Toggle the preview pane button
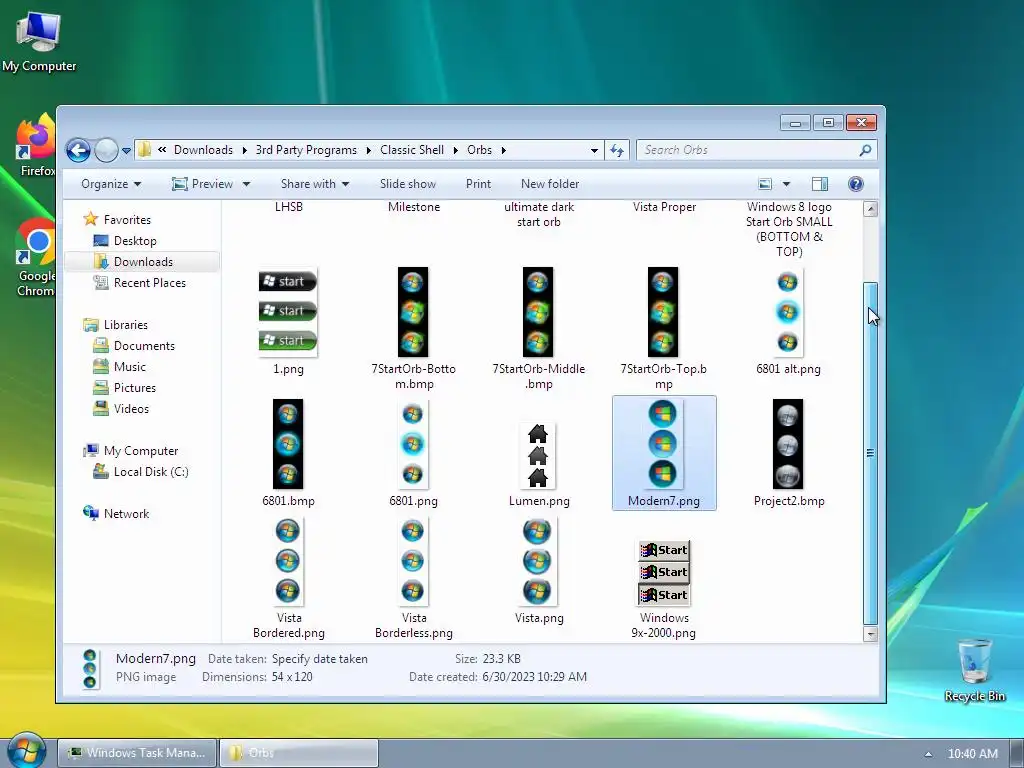This screenshot has width=1024, height=768. (820, 184)
